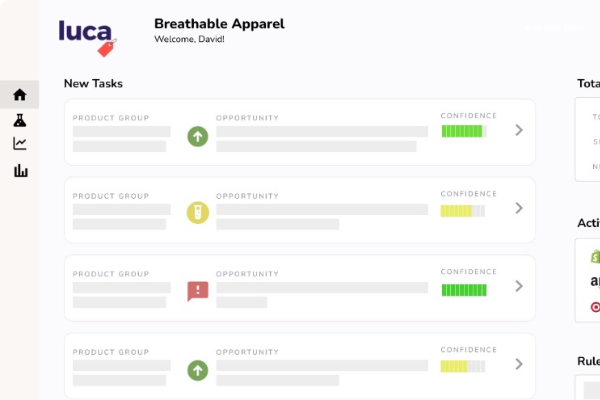600x400 pixels.
Task: Click the New Tasks heading
Action: coord(93,84)
